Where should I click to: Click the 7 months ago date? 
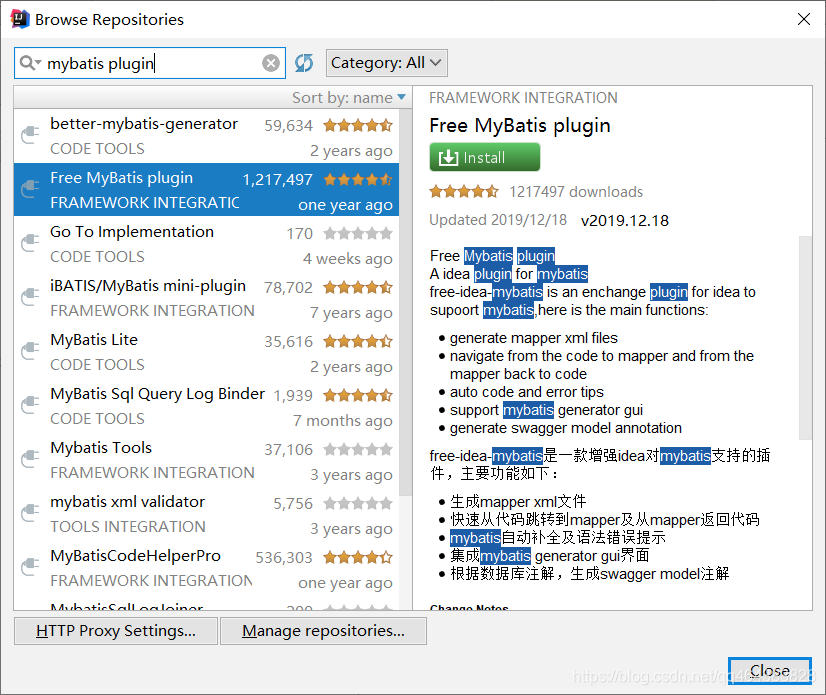pos(343,420)
